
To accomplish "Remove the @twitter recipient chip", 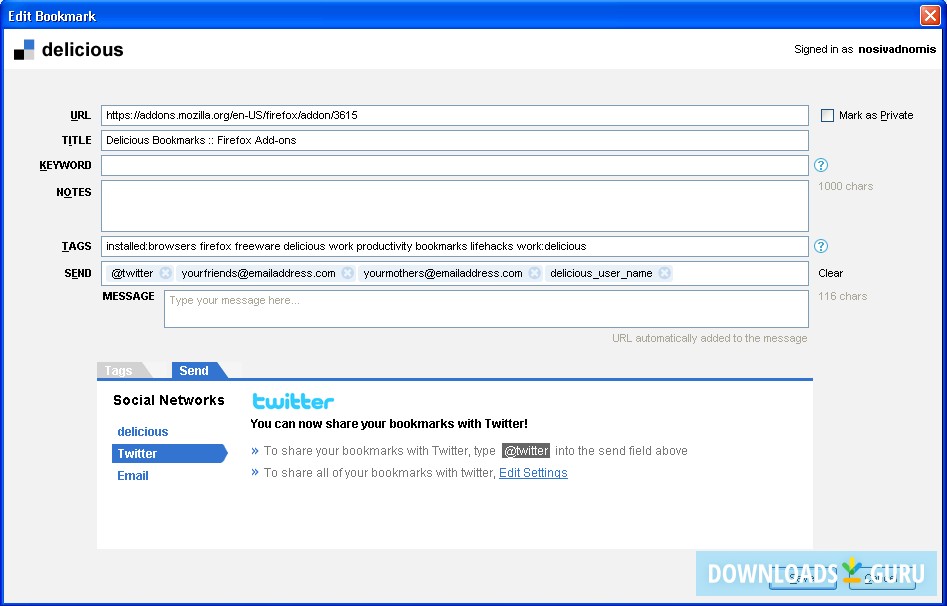I will coord(165,273).
